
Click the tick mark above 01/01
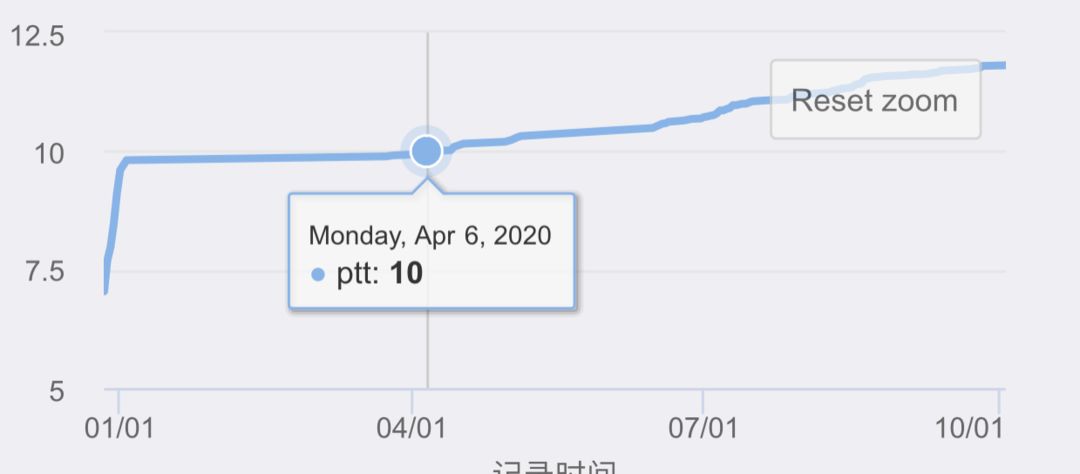point(118,400)
